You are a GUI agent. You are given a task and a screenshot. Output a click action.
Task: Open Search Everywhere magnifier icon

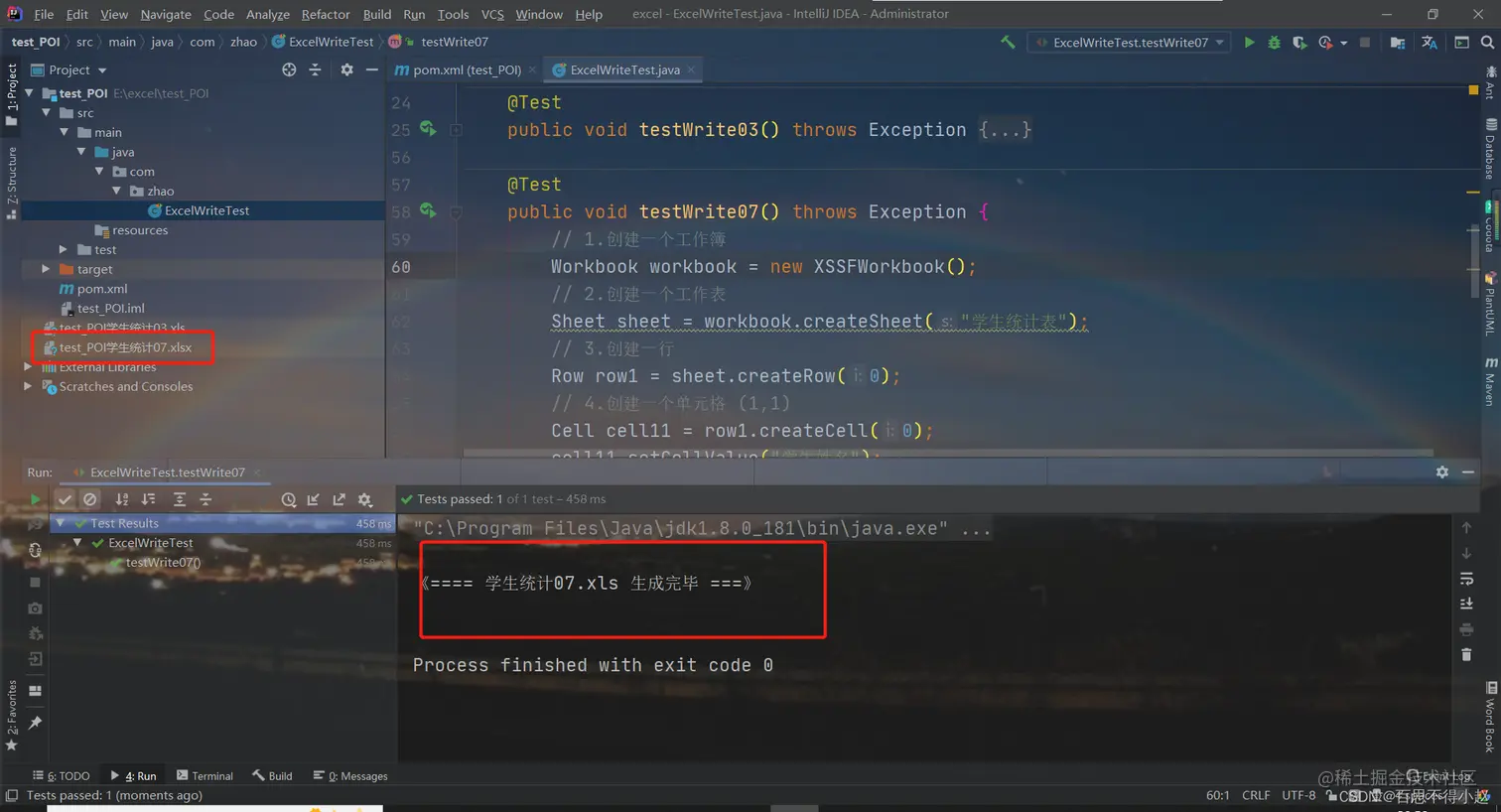tap(1487, 43)
